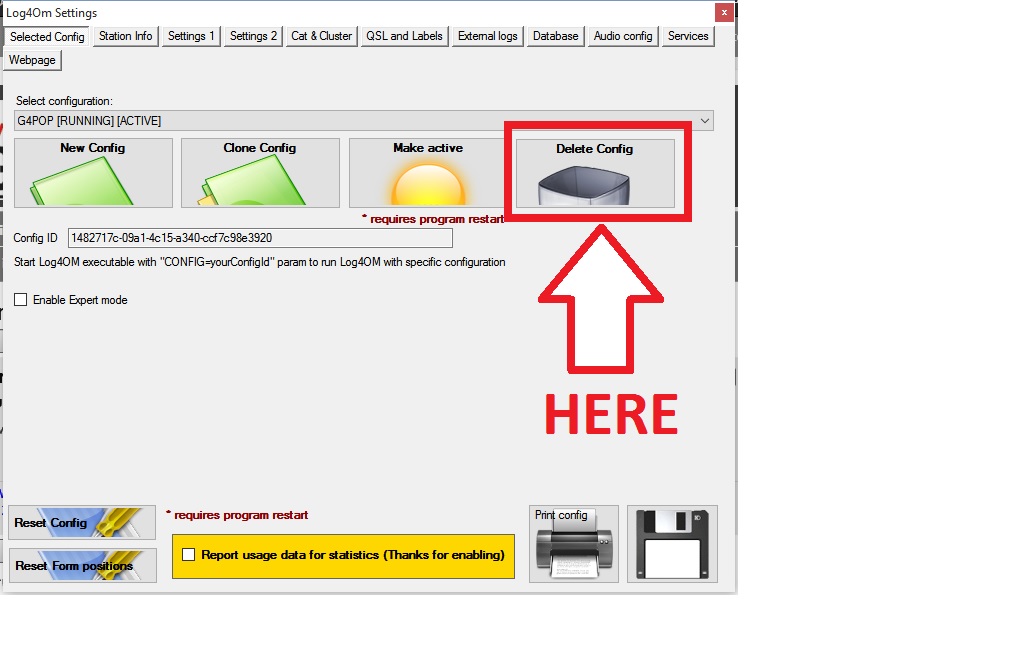Screen dimensions: 1030x648
Task: Click the Clone Config button
Action: click(260, 173)
